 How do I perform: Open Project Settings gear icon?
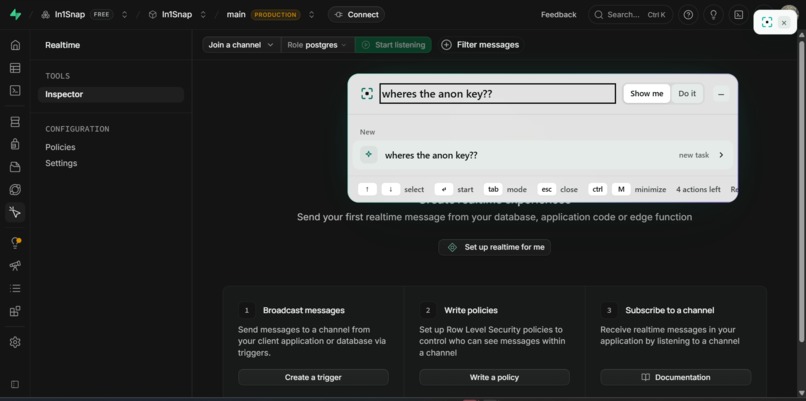[x=15, y=342]
